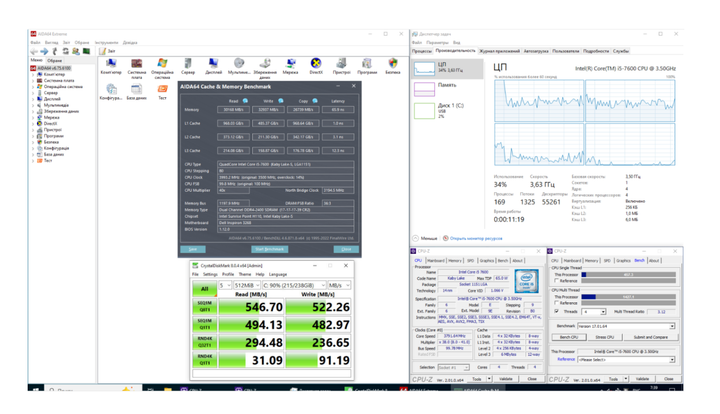Open the test count dropdown showing 5
Image resolution: width=720 pixels, height=414 pixels.
click(225, 285)
